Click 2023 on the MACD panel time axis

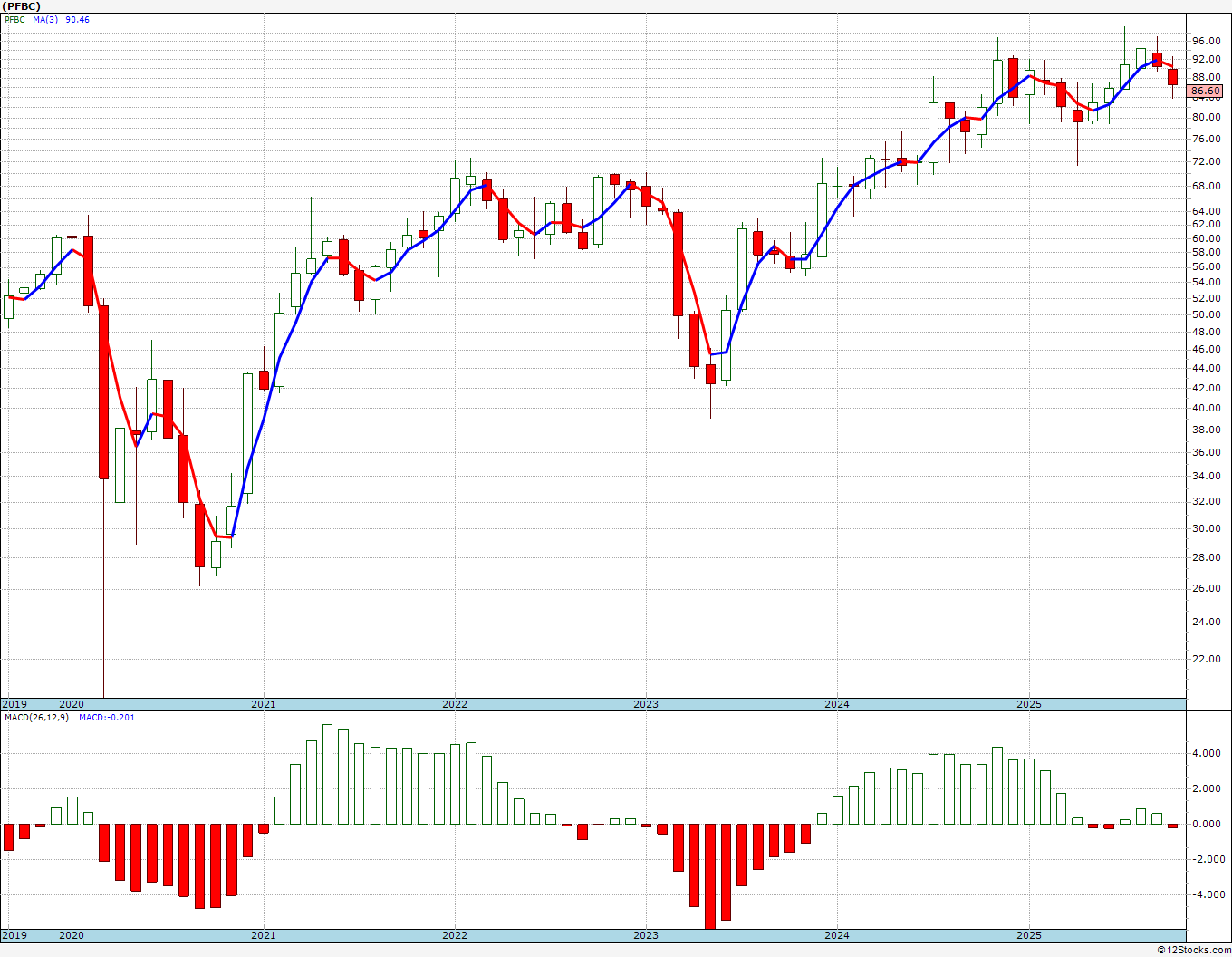click(x=646, y=935)
